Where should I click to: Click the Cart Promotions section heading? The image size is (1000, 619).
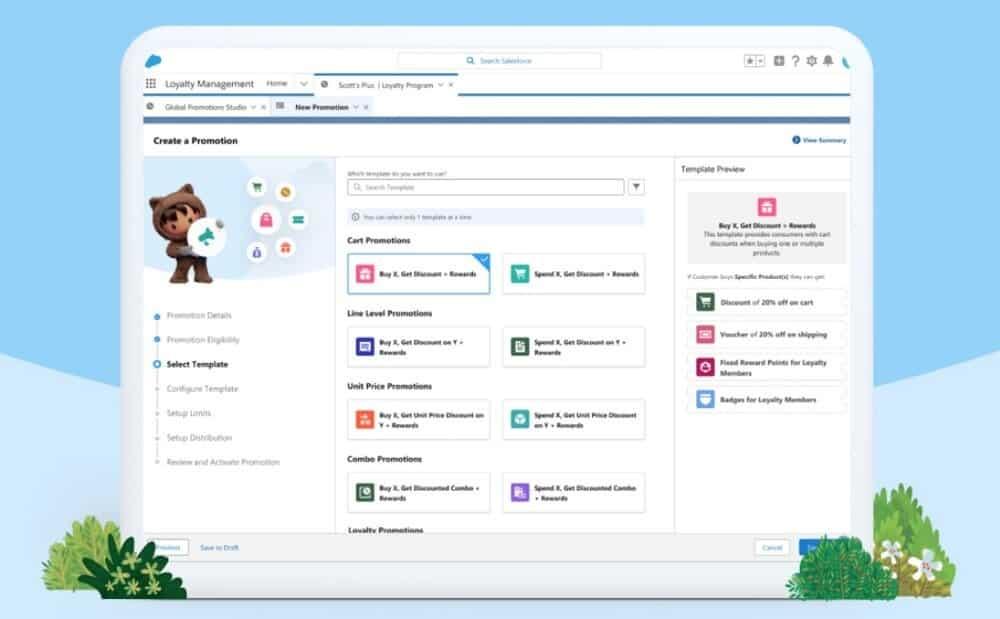[x=379, y=240]
